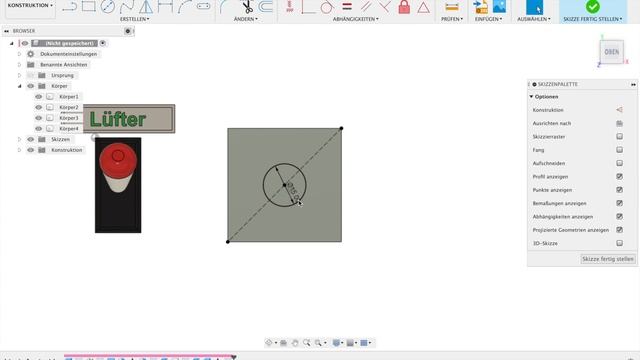640x360 pixels.
Task: Uncheck Abhängigkeiten anzeigen
Action: 619,216
